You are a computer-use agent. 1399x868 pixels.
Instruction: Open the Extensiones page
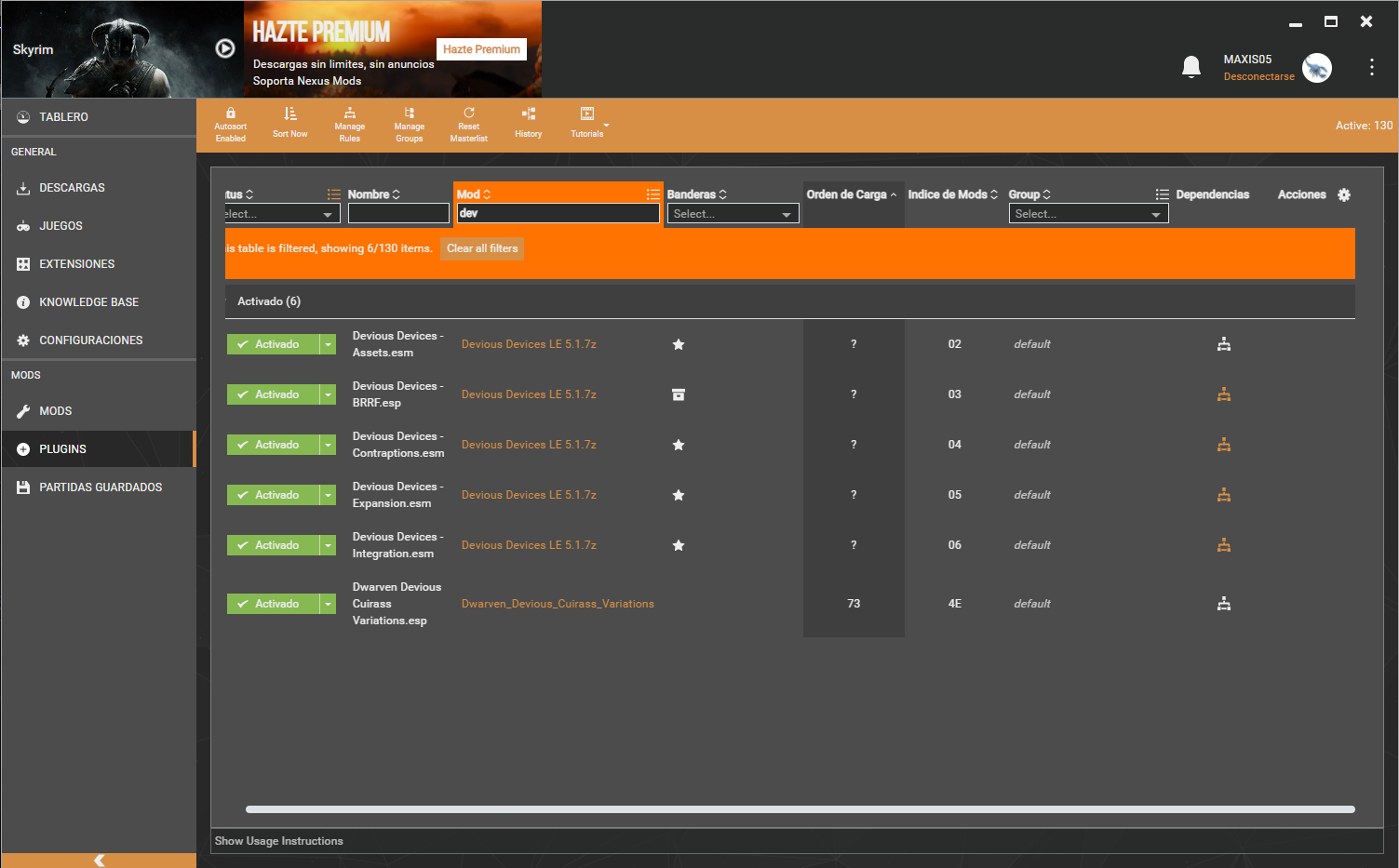click(x=99, y=264)
